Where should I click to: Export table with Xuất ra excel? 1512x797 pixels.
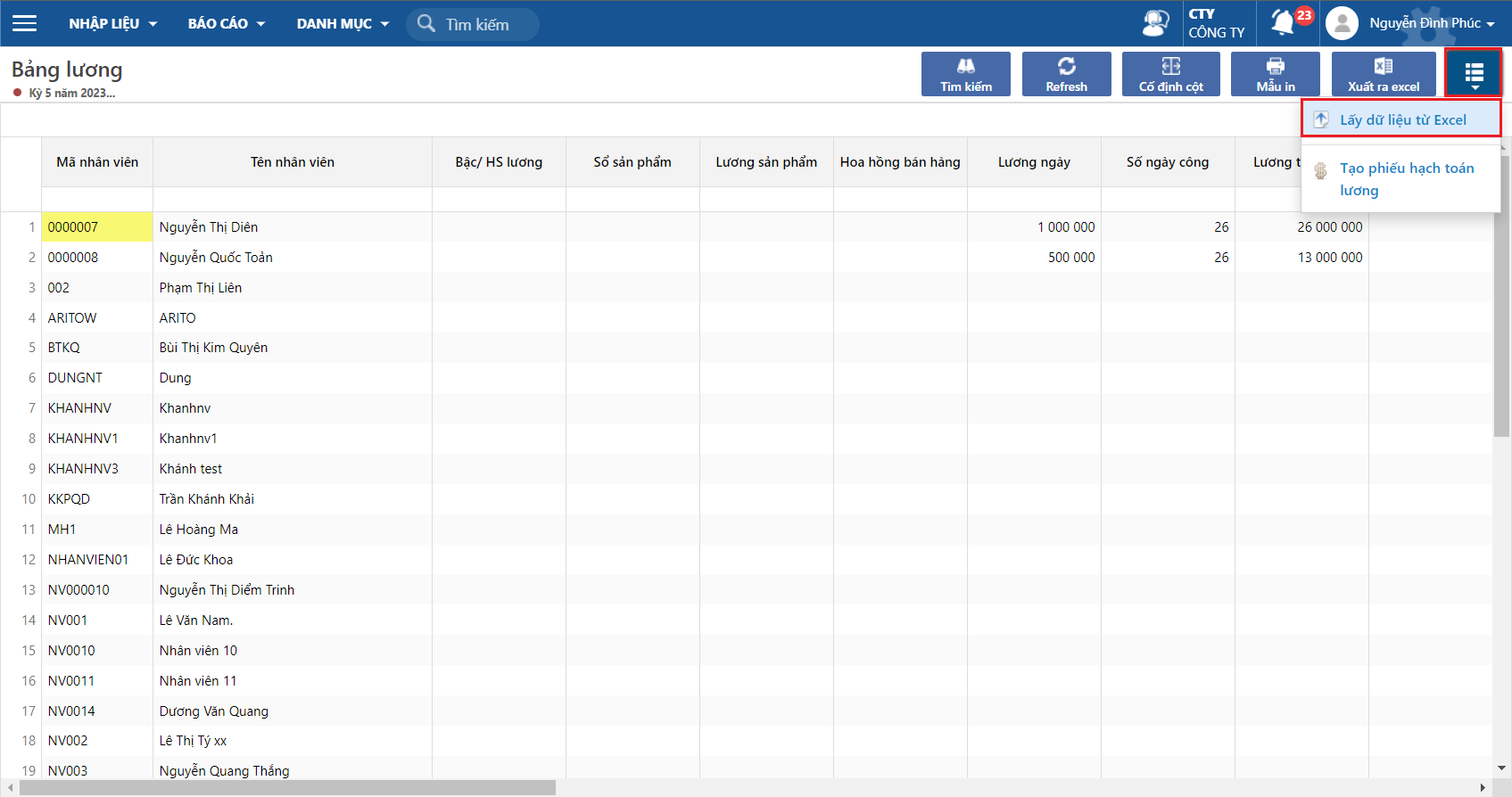click(x=1383, y=74)
